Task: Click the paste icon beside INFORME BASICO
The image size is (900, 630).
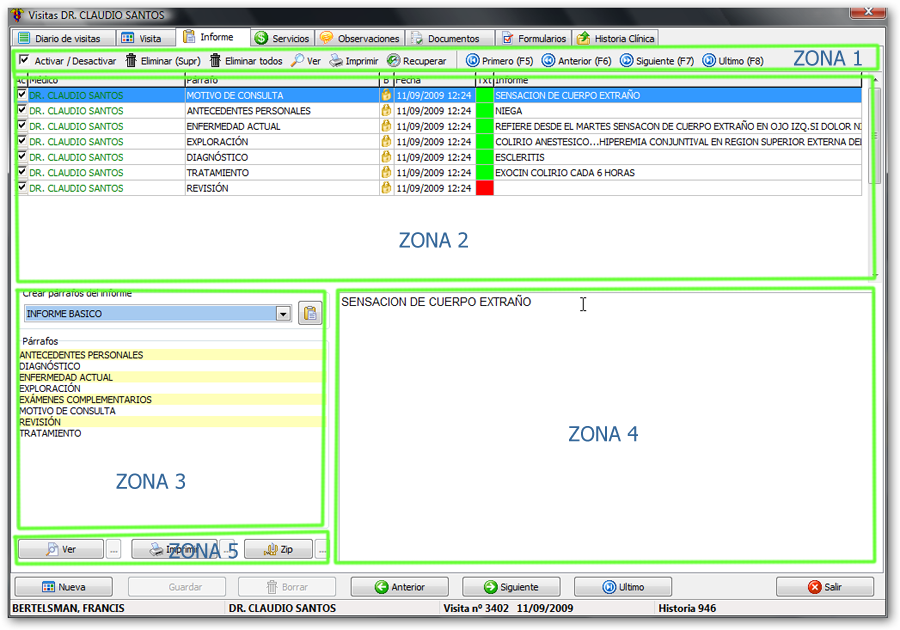Action: (311, 314)
